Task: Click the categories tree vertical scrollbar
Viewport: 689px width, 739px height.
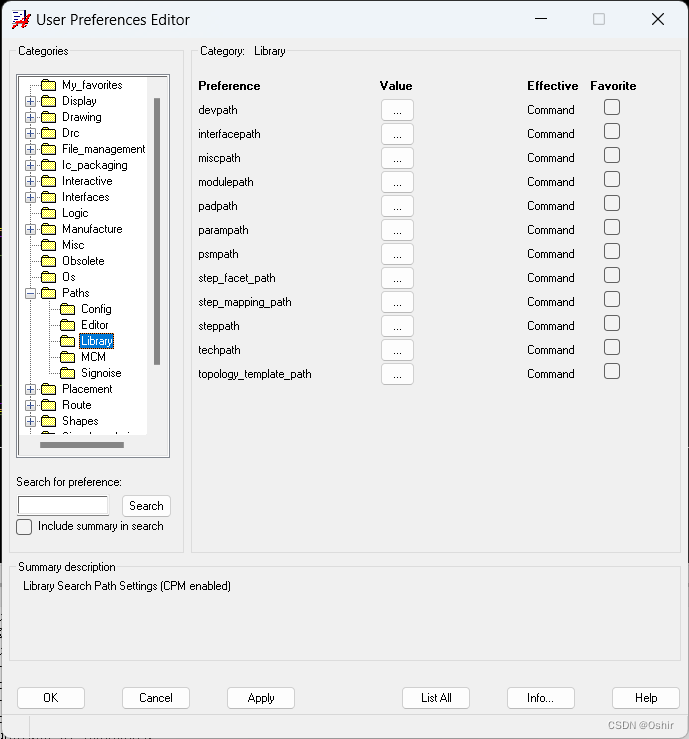Action: coord(156,230)
